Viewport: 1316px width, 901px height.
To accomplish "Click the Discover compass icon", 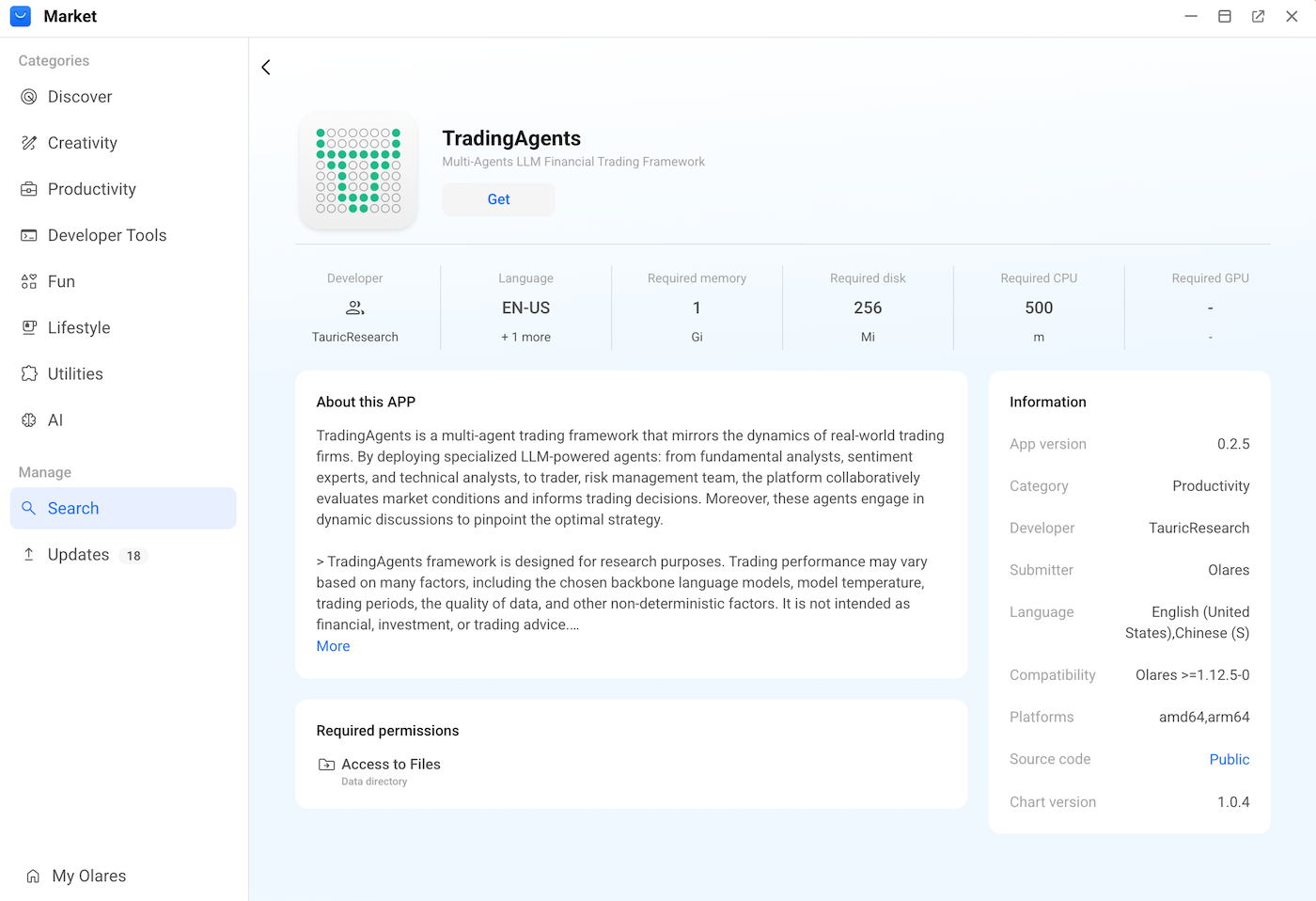I will [29, 97].
